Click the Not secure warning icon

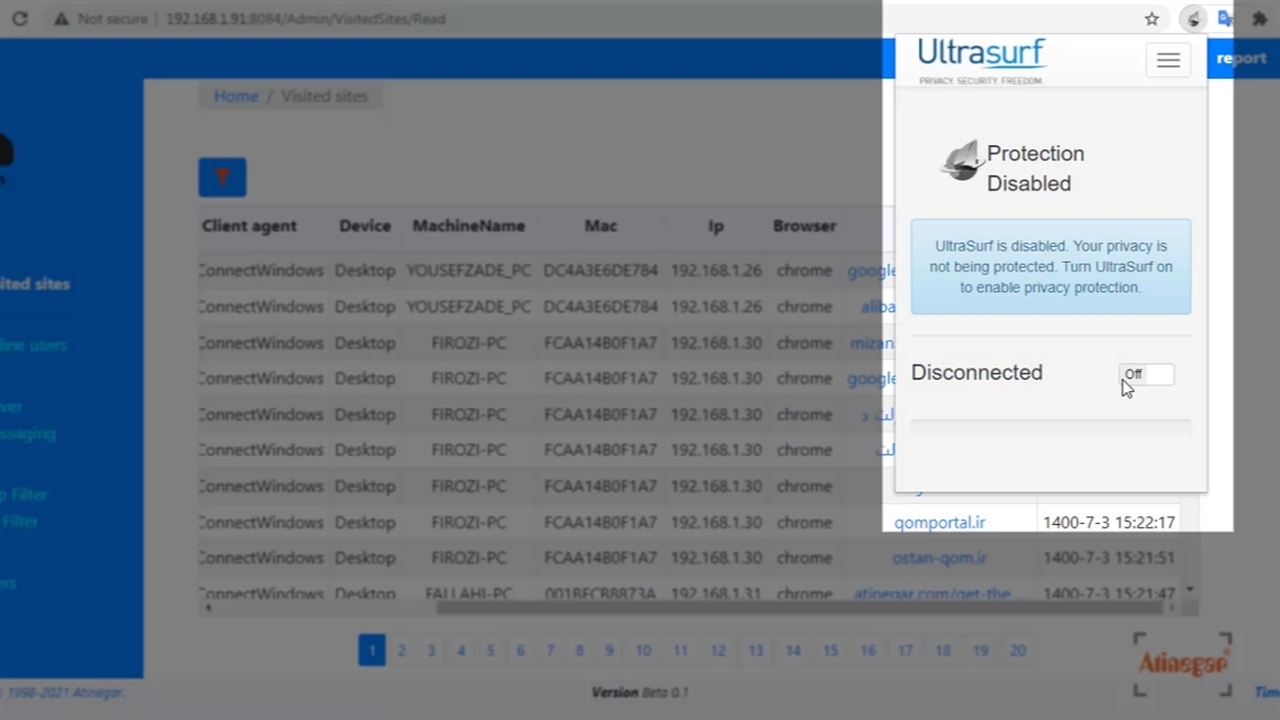[x=62, y=19]
